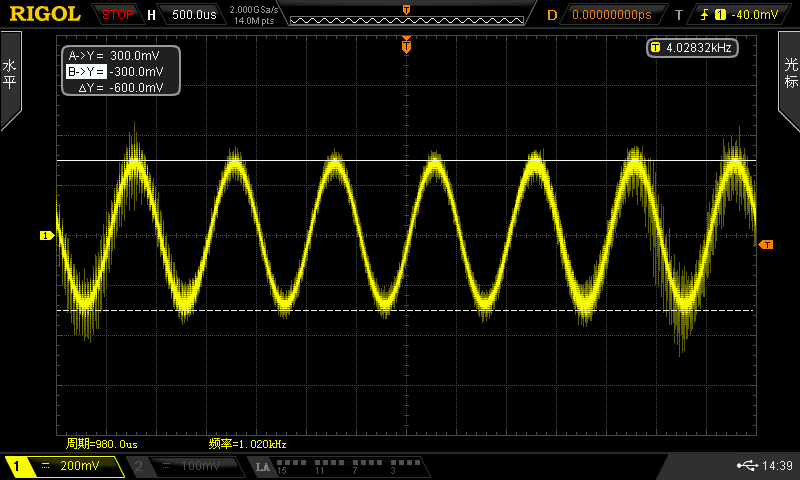This screenshot has height=480, width=800.
Task: Click the orange trigger level marker on right edge
Action: pyautogui.click(x=766, y=245)
